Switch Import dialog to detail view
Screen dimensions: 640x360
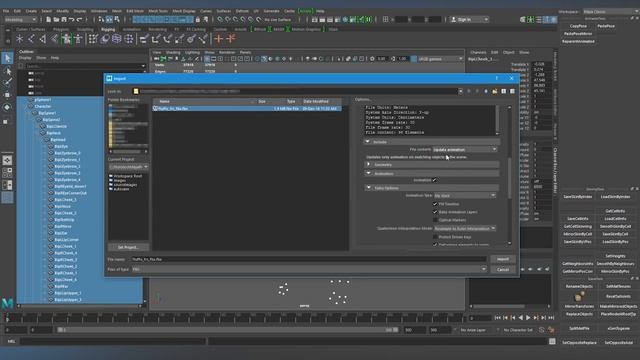(512, 91)
